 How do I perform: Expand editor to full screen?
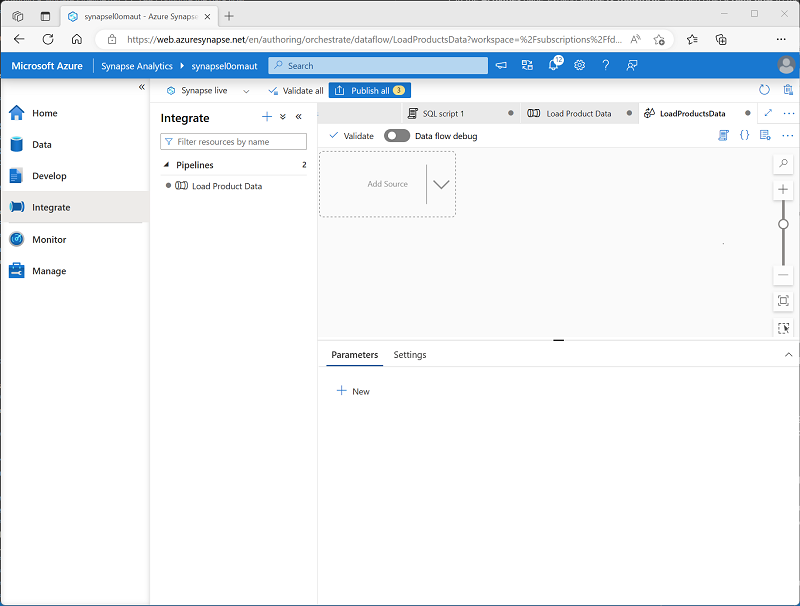768,113
